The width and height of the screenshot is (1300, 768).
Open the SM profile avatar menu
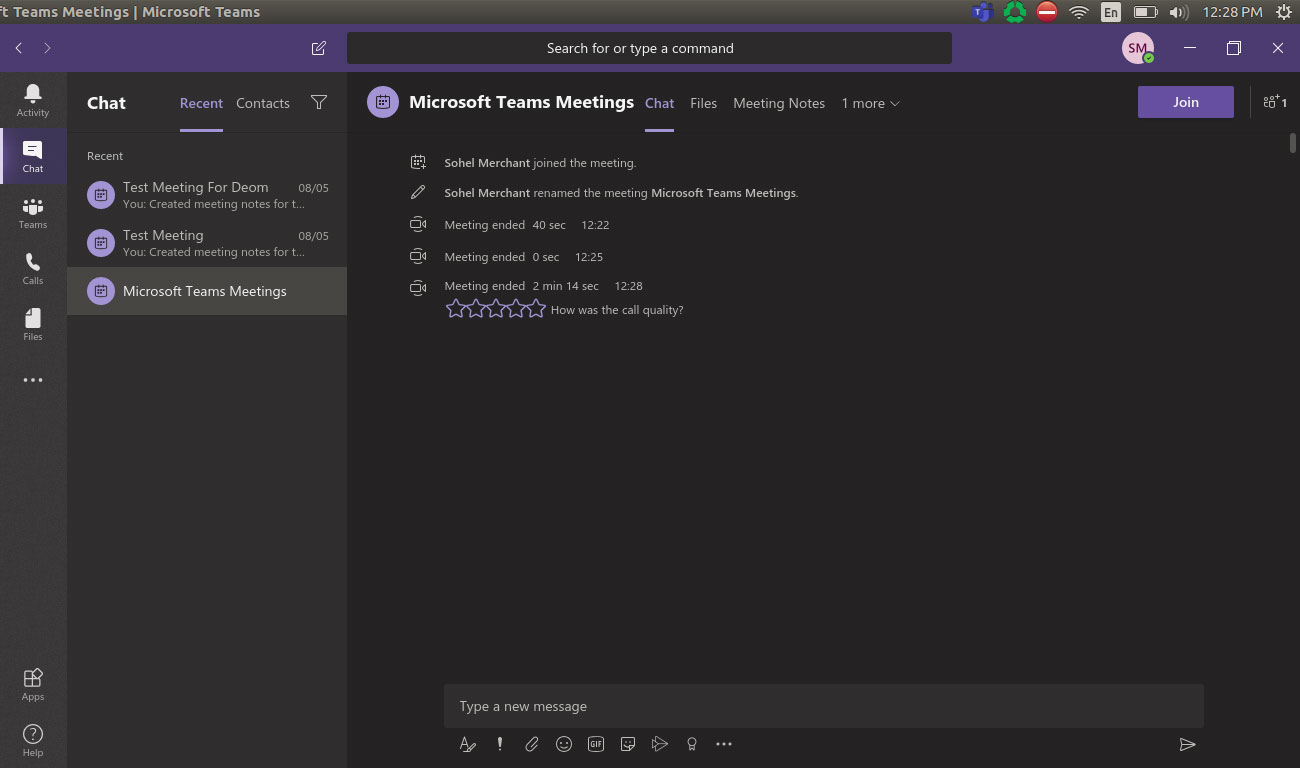coord(1138,48)
